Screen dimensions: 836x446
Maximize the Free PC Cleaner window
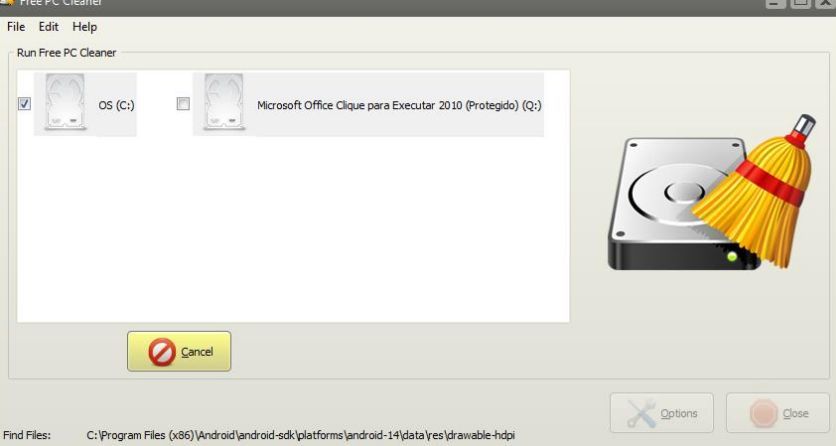tap(801, 3)
